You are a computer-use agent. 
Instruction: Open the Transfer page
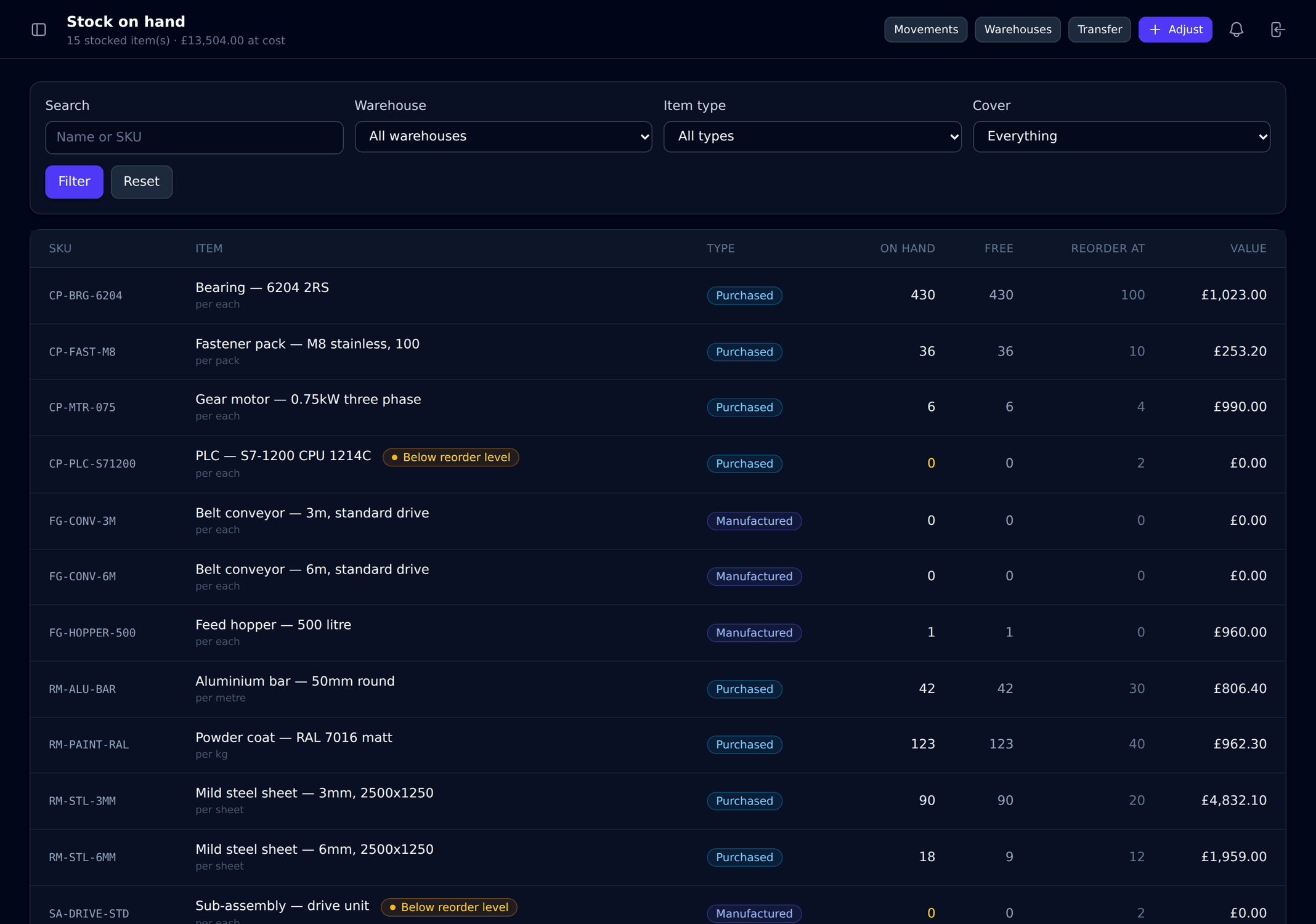pyautogui.click(x=1099, y=30)
